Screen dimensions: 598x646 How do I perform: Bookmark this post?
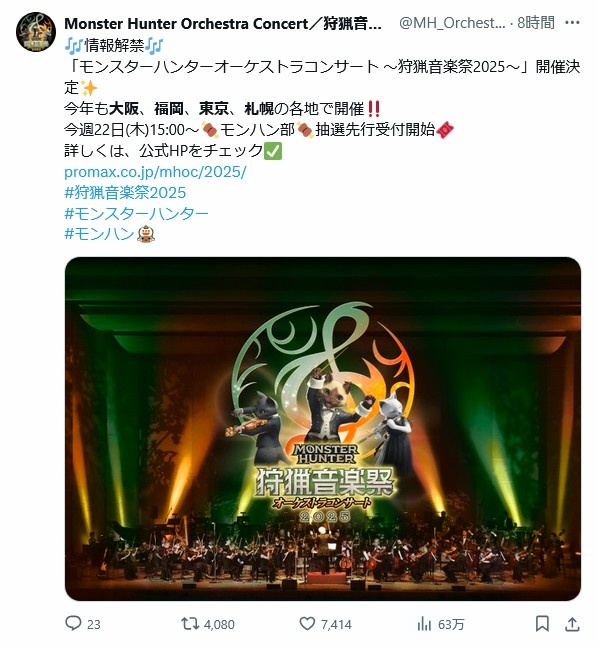[542, 624]
